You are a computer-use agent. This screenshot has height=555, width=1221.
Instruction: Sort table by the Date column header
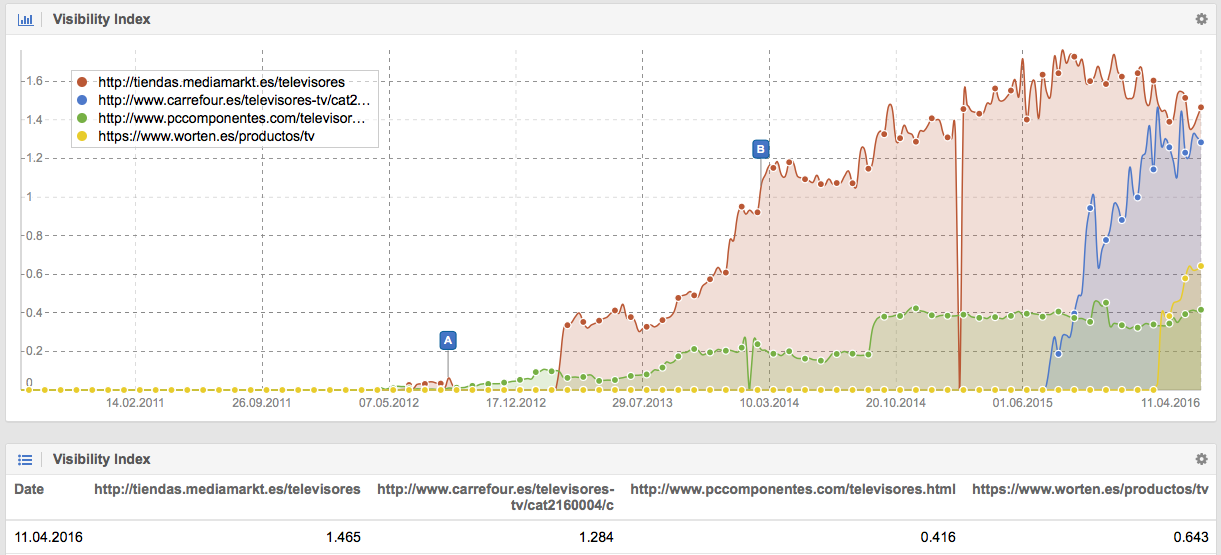coord(29,489)
